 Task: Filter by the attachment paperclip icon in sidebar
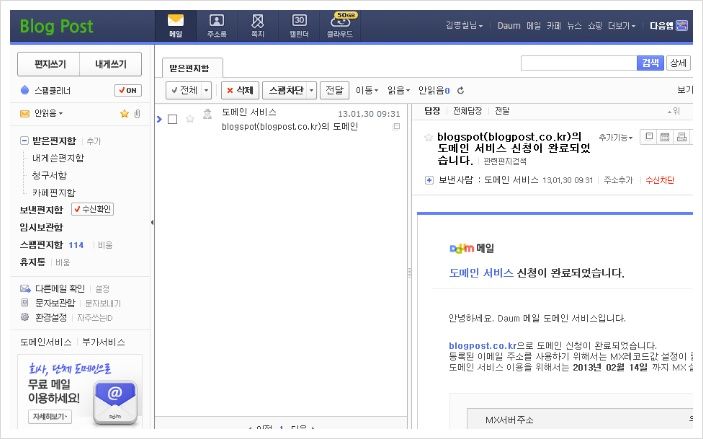(x=137, y=113)
